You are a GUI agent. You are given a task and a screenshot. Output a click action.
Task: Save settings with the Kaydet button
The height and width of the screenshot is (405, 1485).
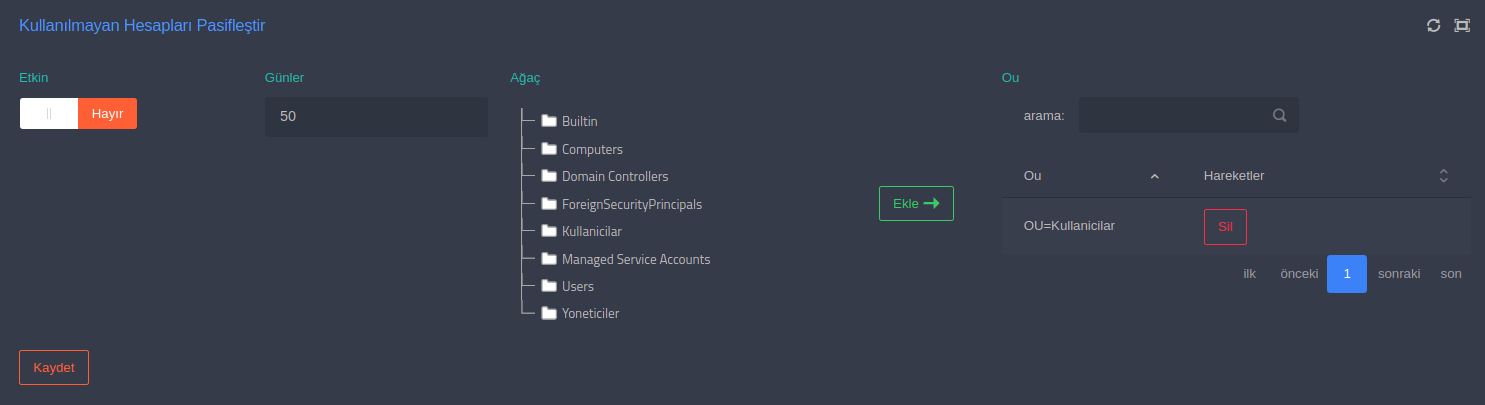click(54, 367)
